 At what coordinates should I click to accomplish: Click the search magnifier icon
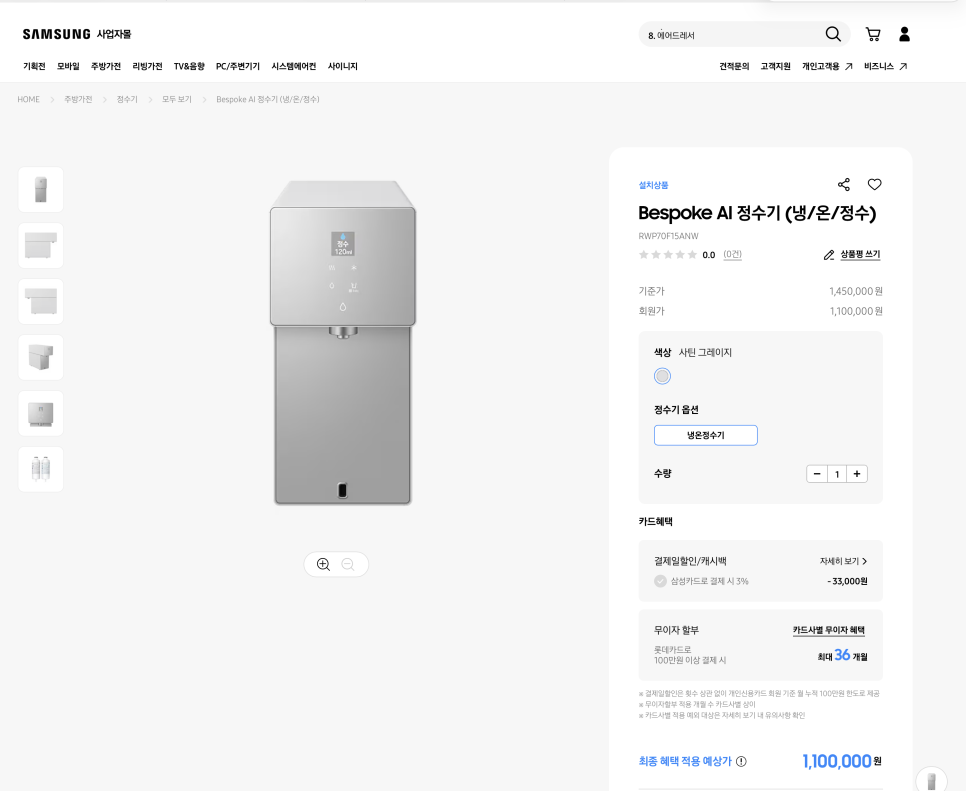click(833, 34)
